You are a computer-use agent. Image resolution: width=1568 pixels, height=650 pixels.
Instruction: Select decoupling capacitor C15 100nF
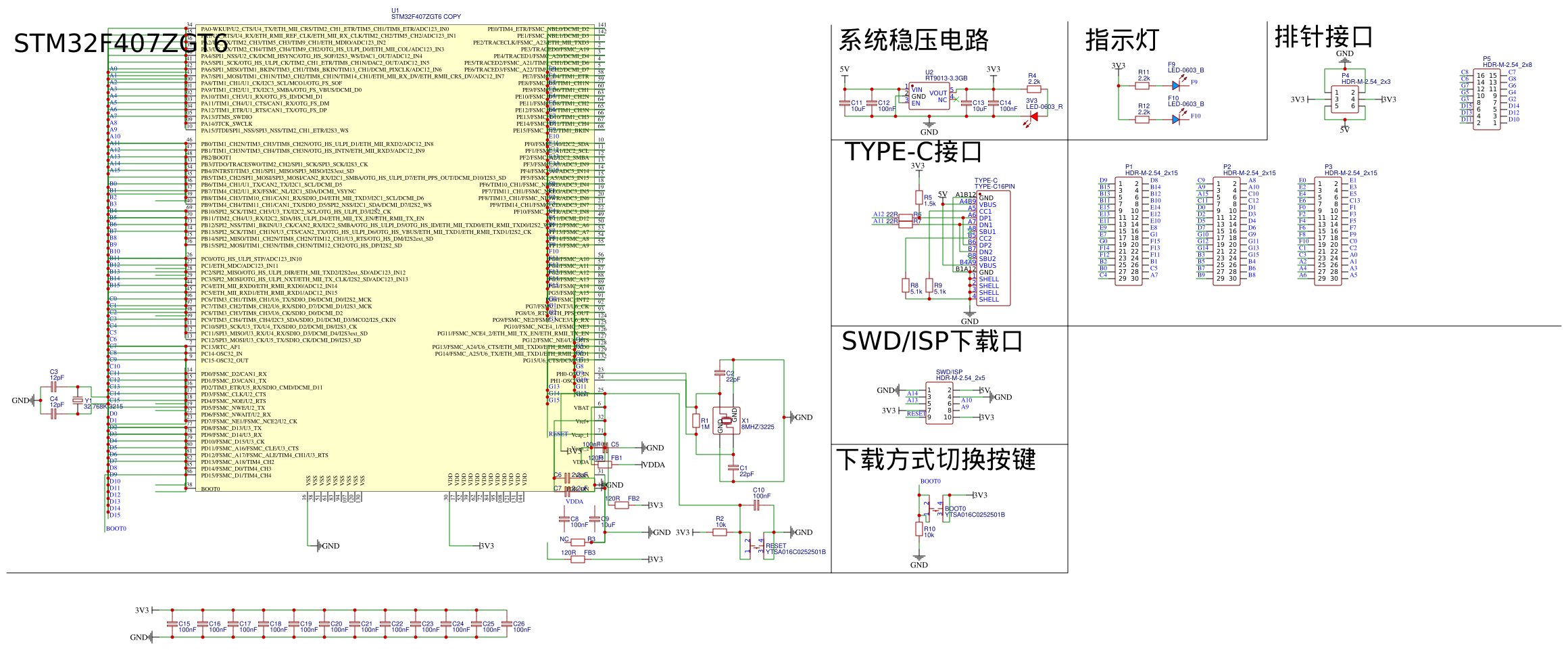point(172,624)
